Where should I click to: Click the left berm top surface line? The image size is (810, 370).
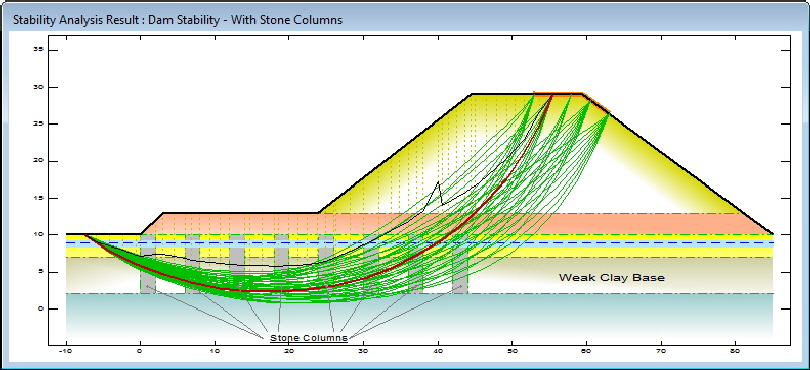[241, 212]
